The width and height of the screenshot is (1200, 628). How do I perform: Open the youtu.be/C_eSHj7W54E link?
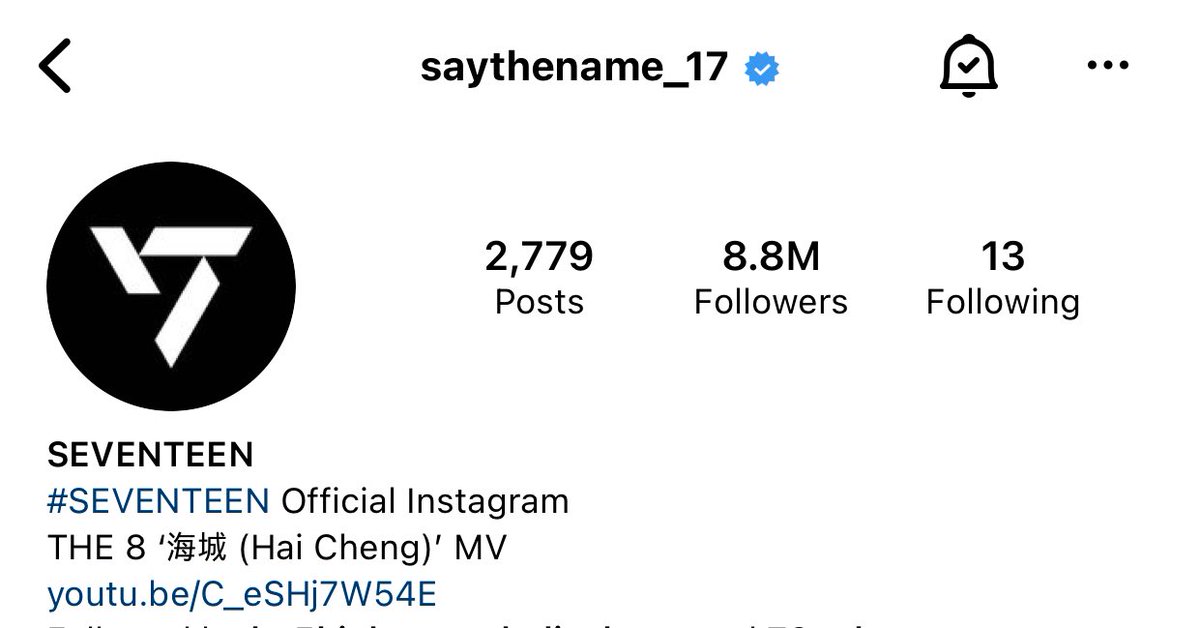coord(242,595)
